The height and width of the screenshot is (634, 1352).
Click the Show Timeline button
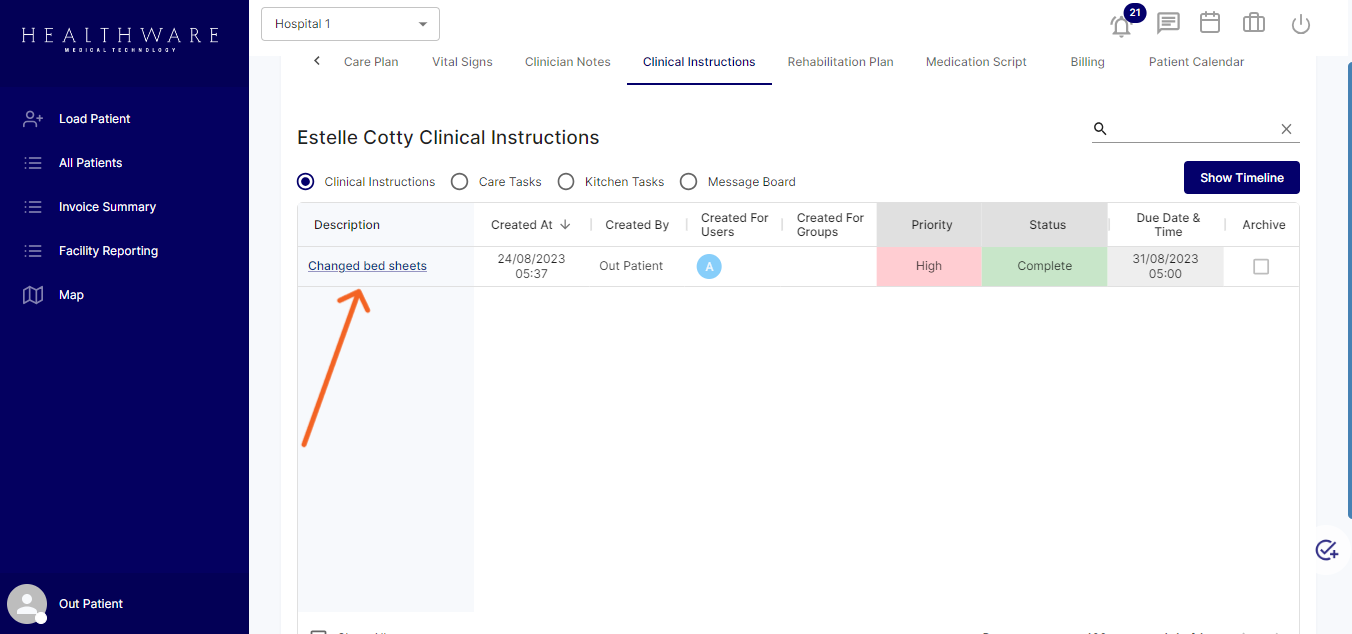coord(1241,178)
